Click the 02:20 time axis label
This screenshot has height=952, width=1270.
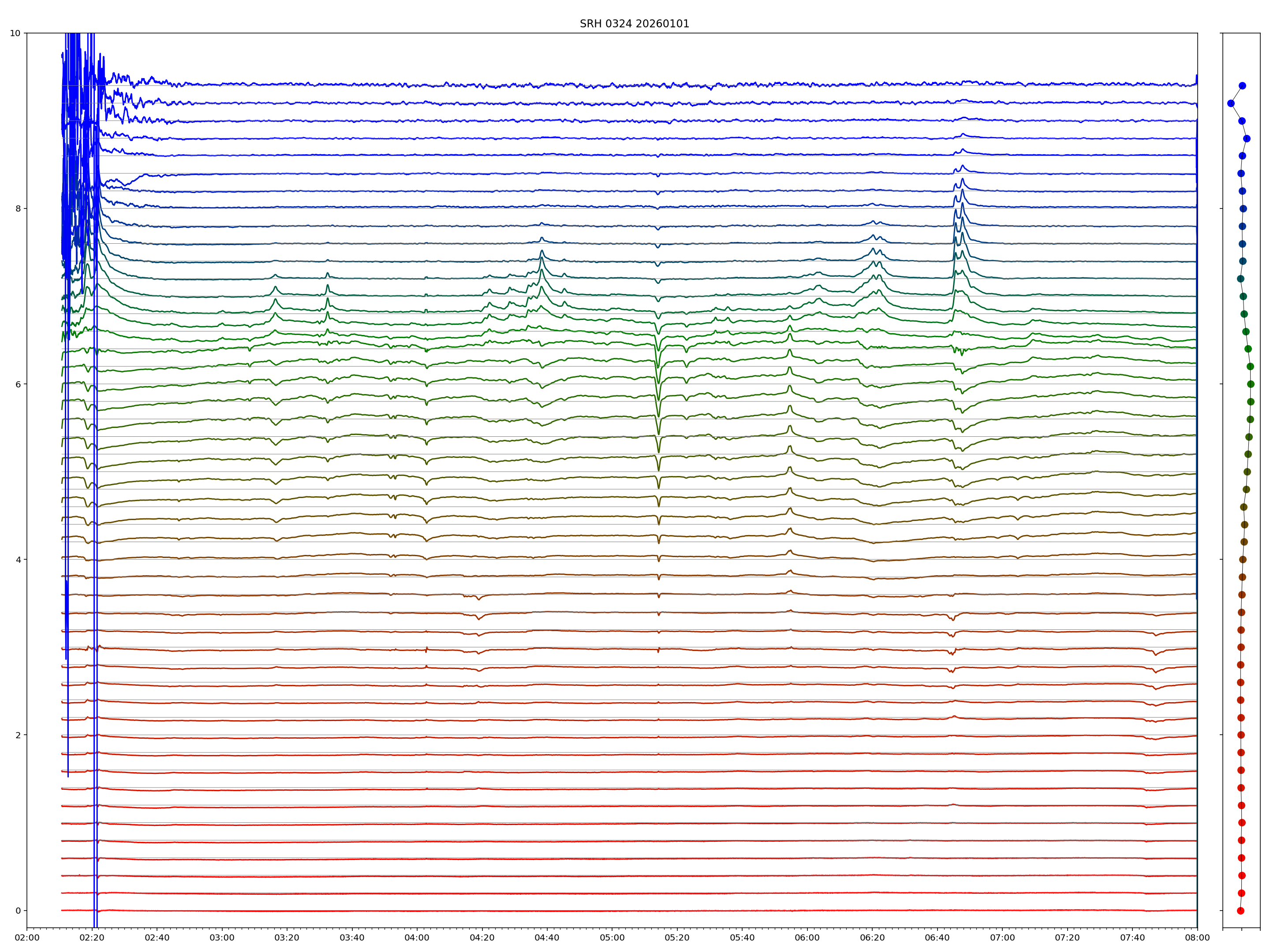pos(92,937)
